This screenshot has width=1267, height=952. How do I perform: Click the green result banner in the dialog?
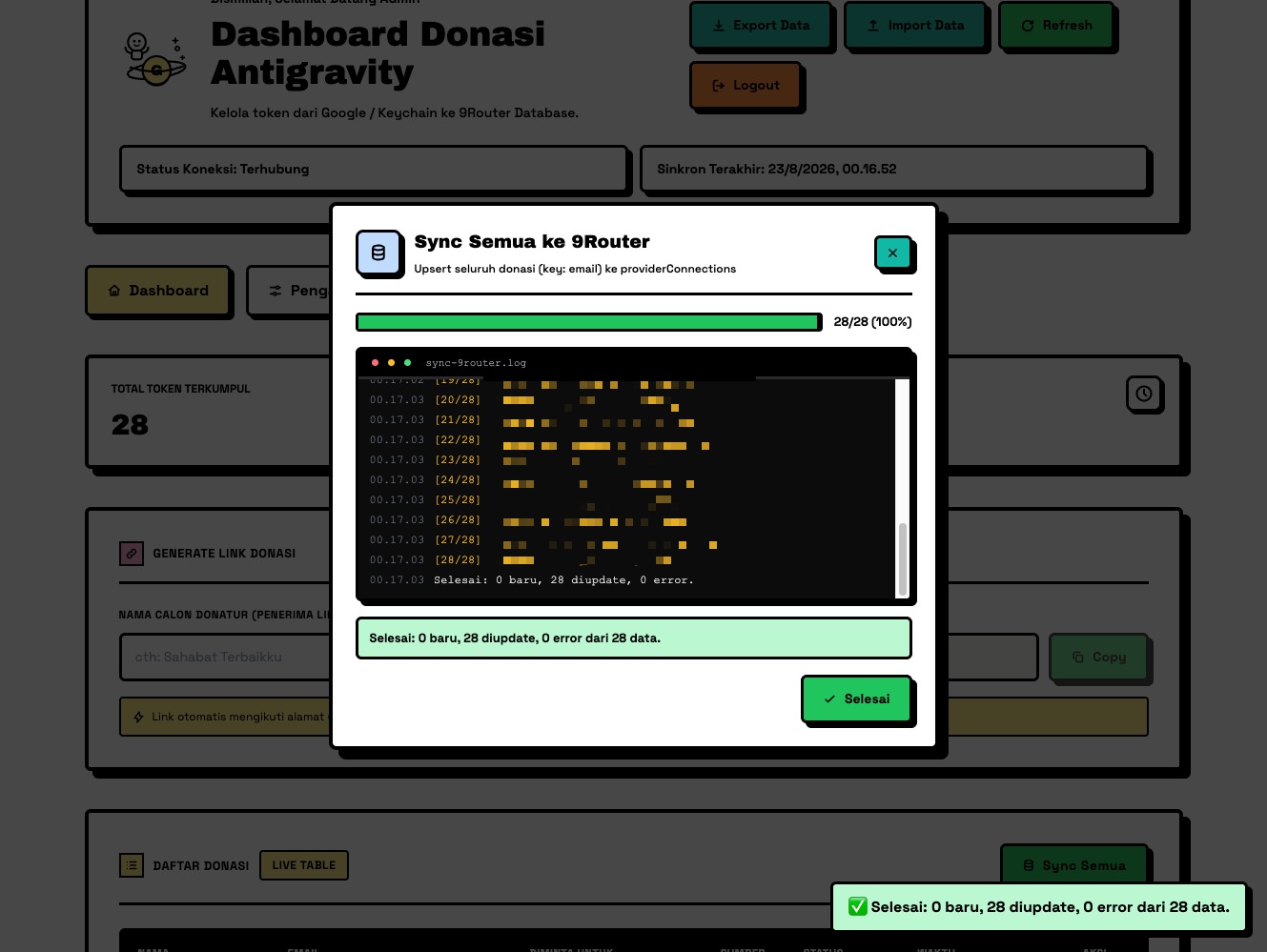tap(633, 638)
